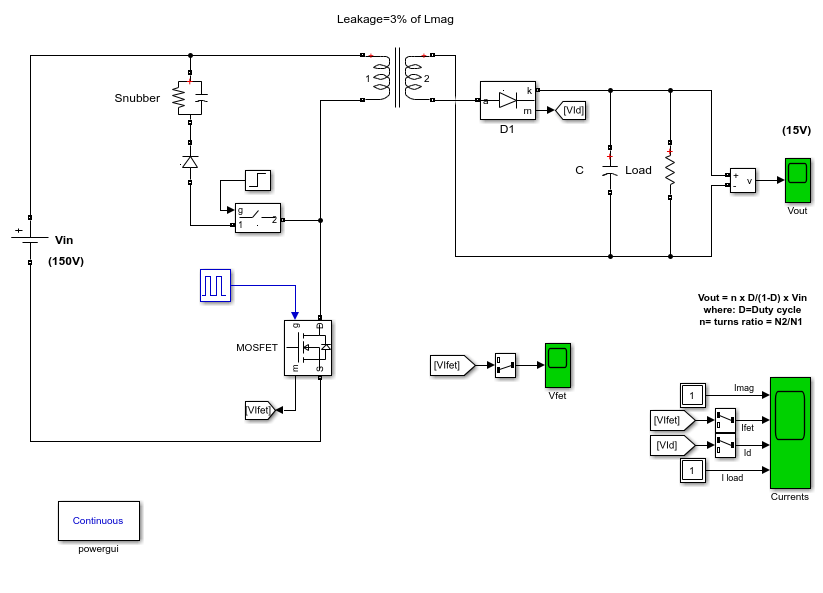Click the MOSFET label text
Screen dimensions: 823x593
(x=257, y=348)
